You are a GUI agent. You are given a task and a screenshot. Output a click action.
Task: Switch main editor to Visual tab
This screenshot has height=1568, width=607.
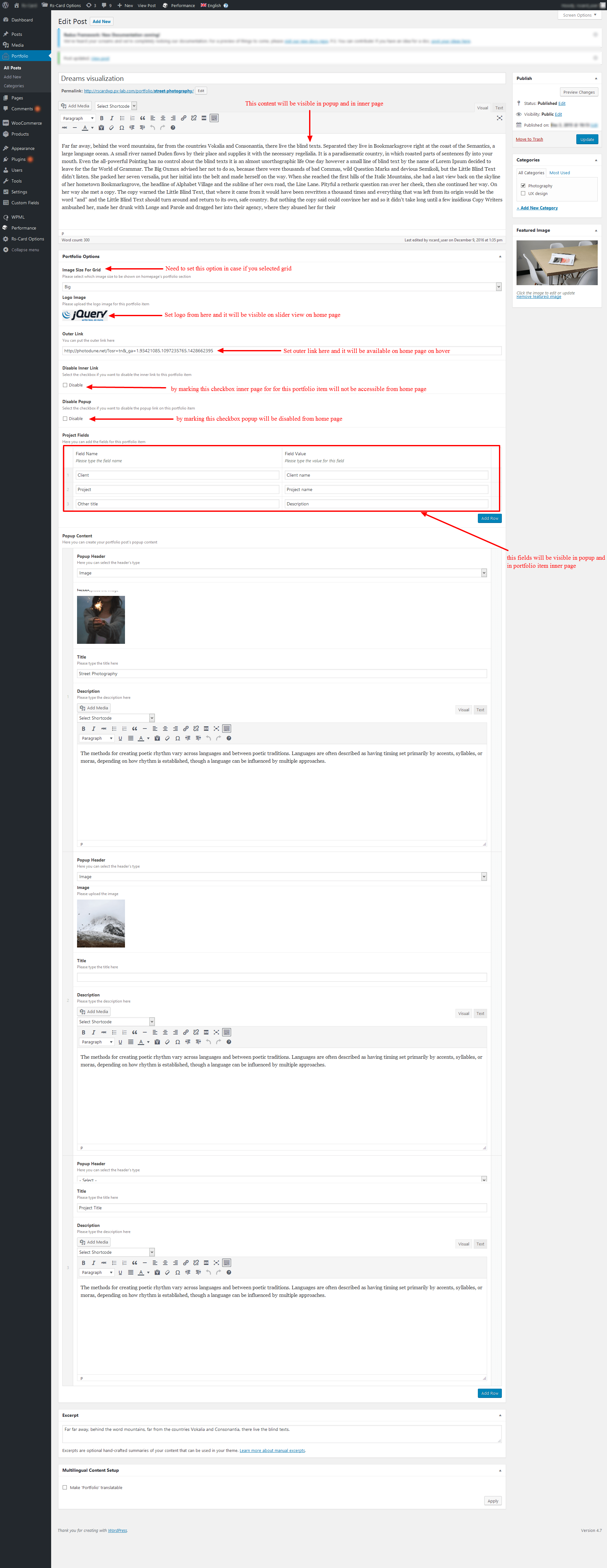pyautogui.click(x=482, y=108)
